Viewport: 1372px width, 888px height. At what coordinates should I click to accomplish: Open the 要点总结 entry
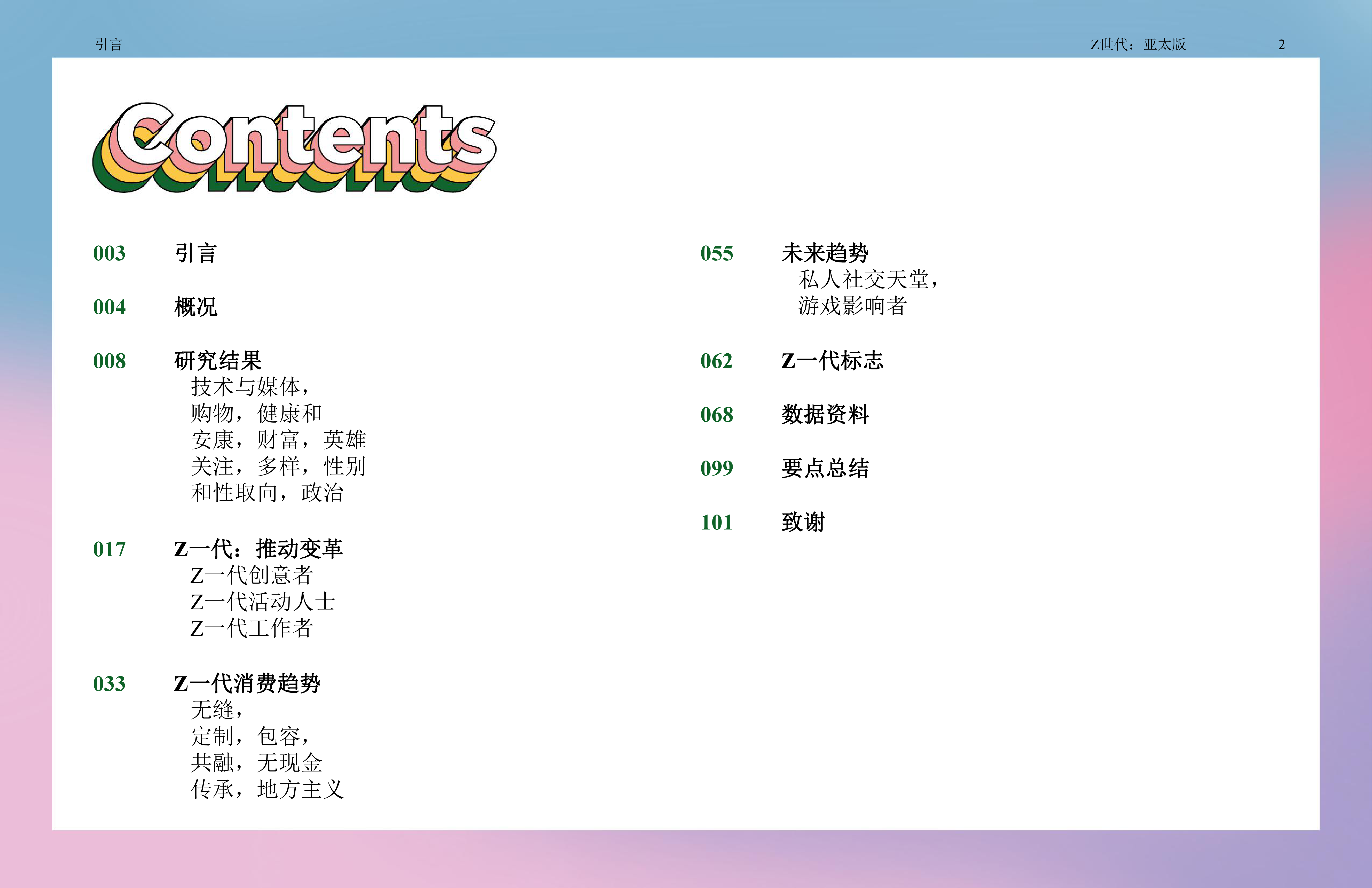pyautogui.click(x=825, y=468)
